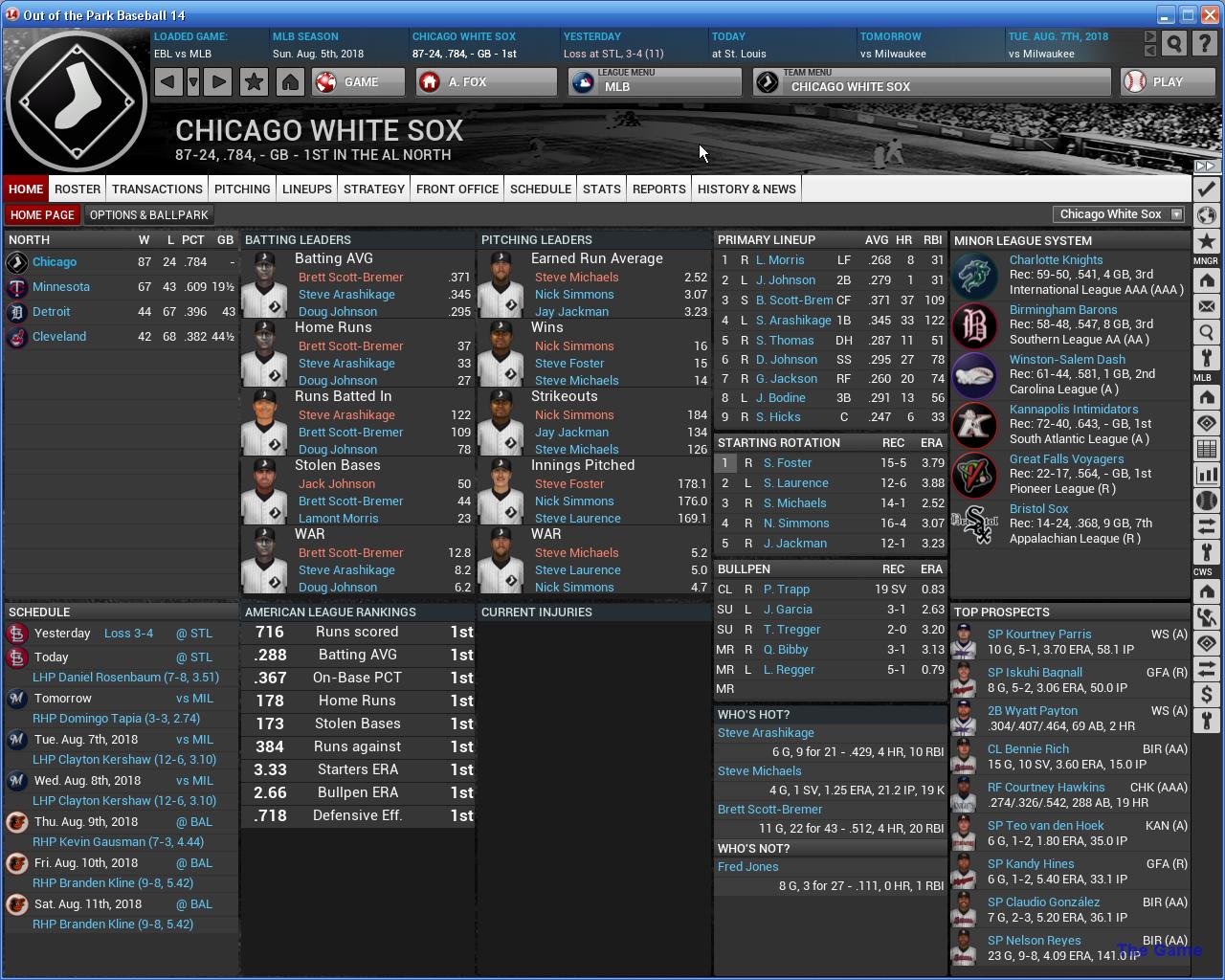Open the dollar sign finances icon
This screenshot has height=980, width=1225.
(x=1206, y=695)
